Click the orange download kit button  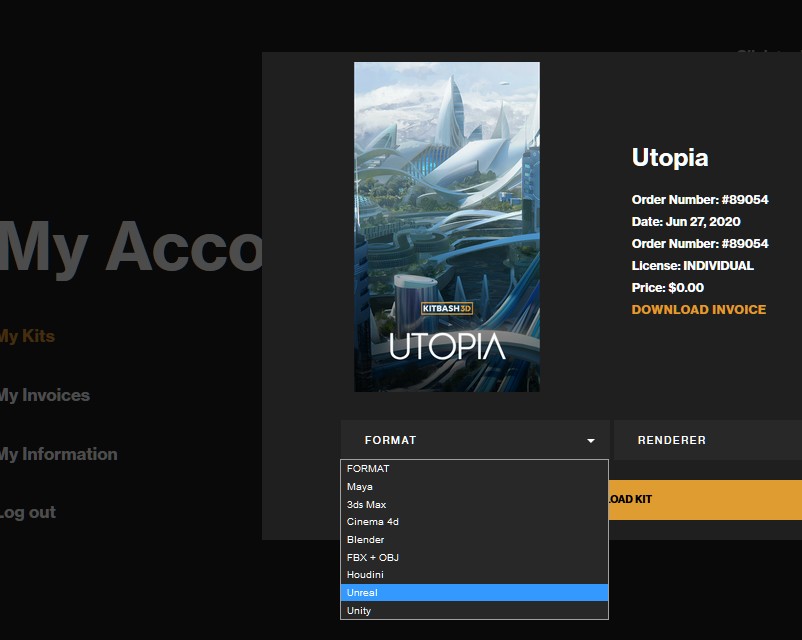tap(705, 500)
